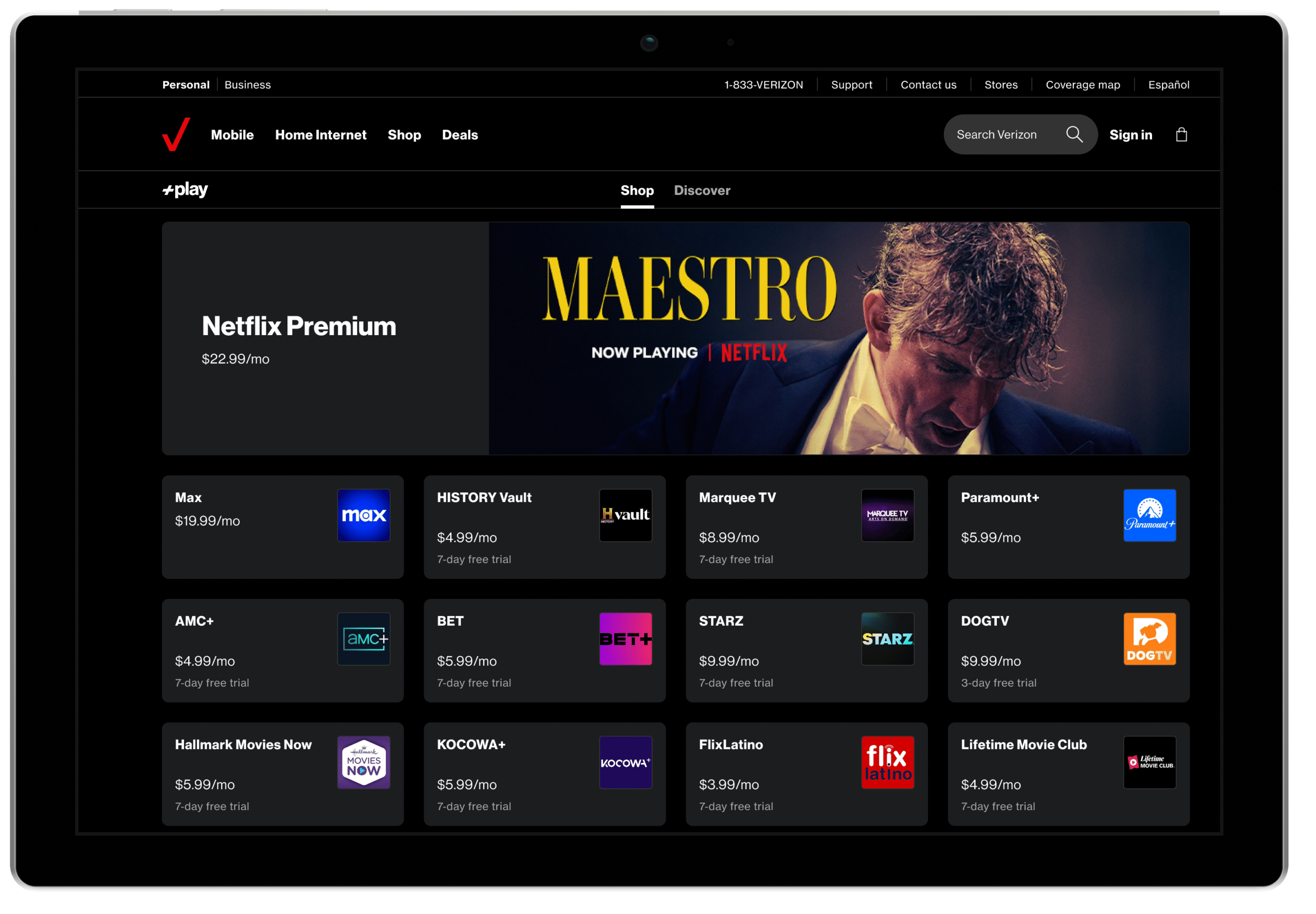Click the HISTORY Vault card title
1316x914 pixels.
coord(484,497)
